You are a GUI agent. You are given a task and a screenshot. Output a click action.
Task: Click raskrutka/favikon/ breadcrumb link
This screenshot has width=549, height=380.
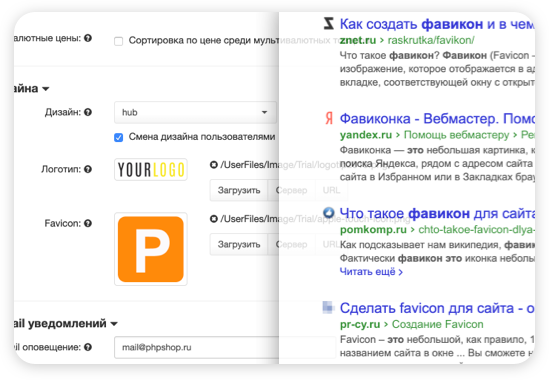431,40
